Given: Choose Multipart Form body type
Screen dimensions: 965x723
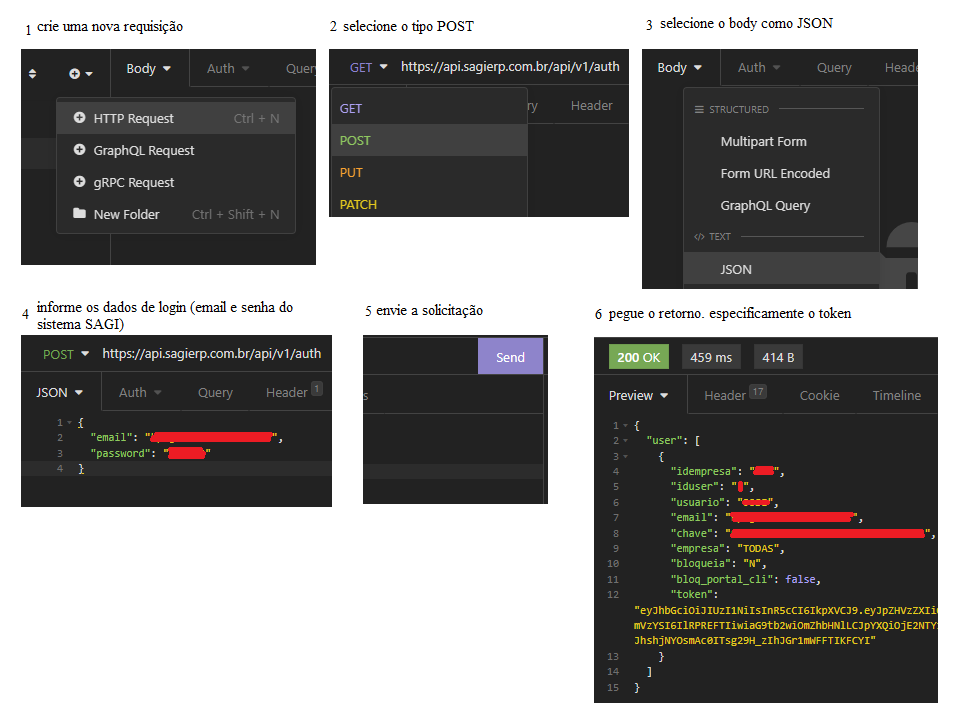Looking at the screenshot, I should pos(782,142).
